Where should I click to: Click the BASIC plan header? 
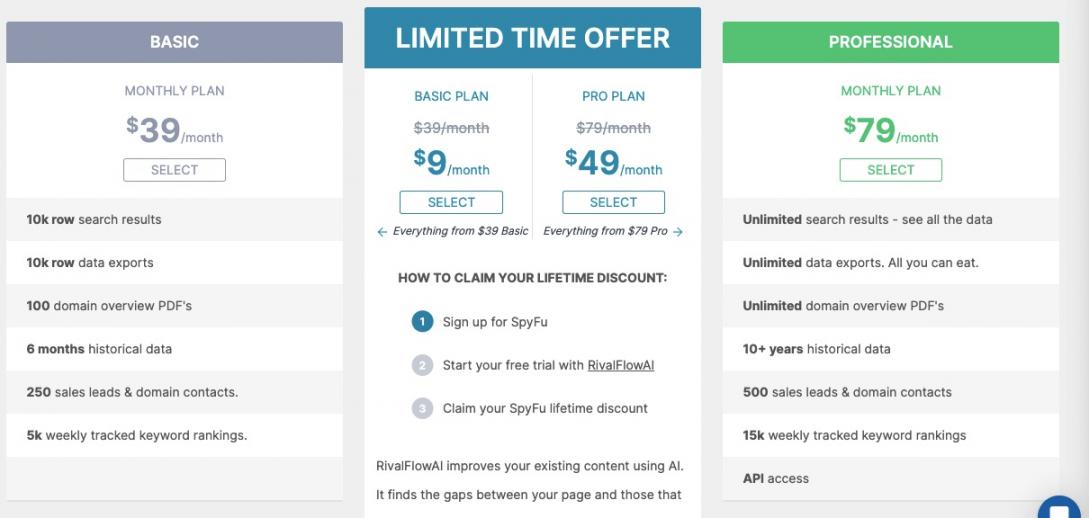tap(174, 42)
